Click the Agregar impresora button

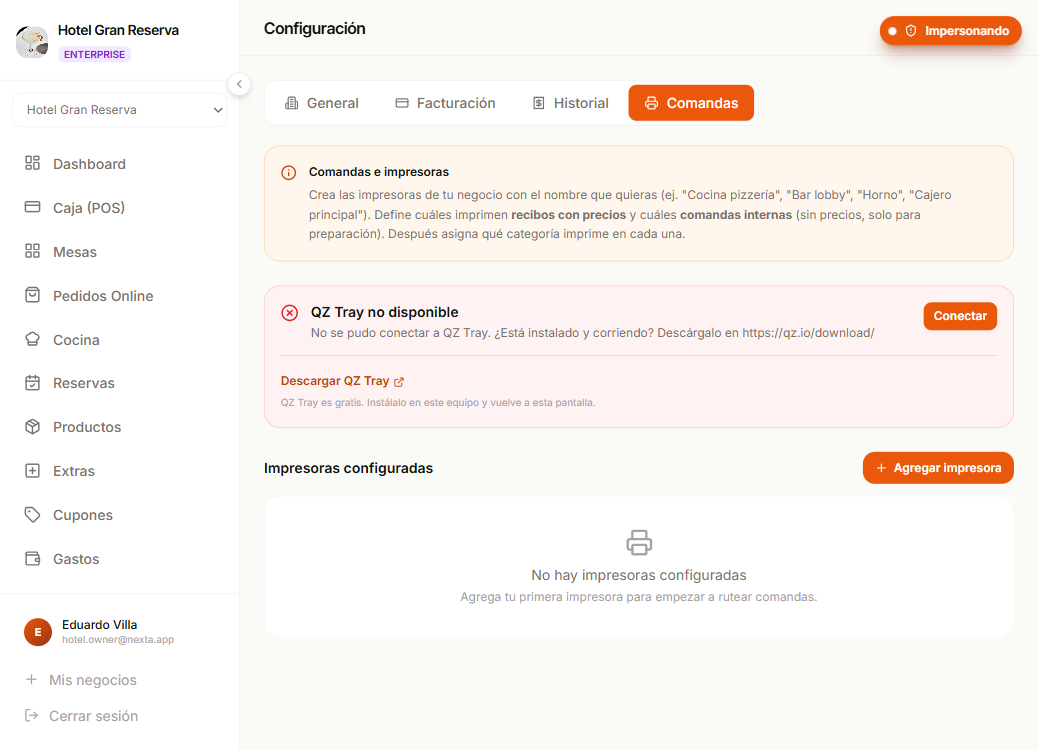[x=938, y=468]
